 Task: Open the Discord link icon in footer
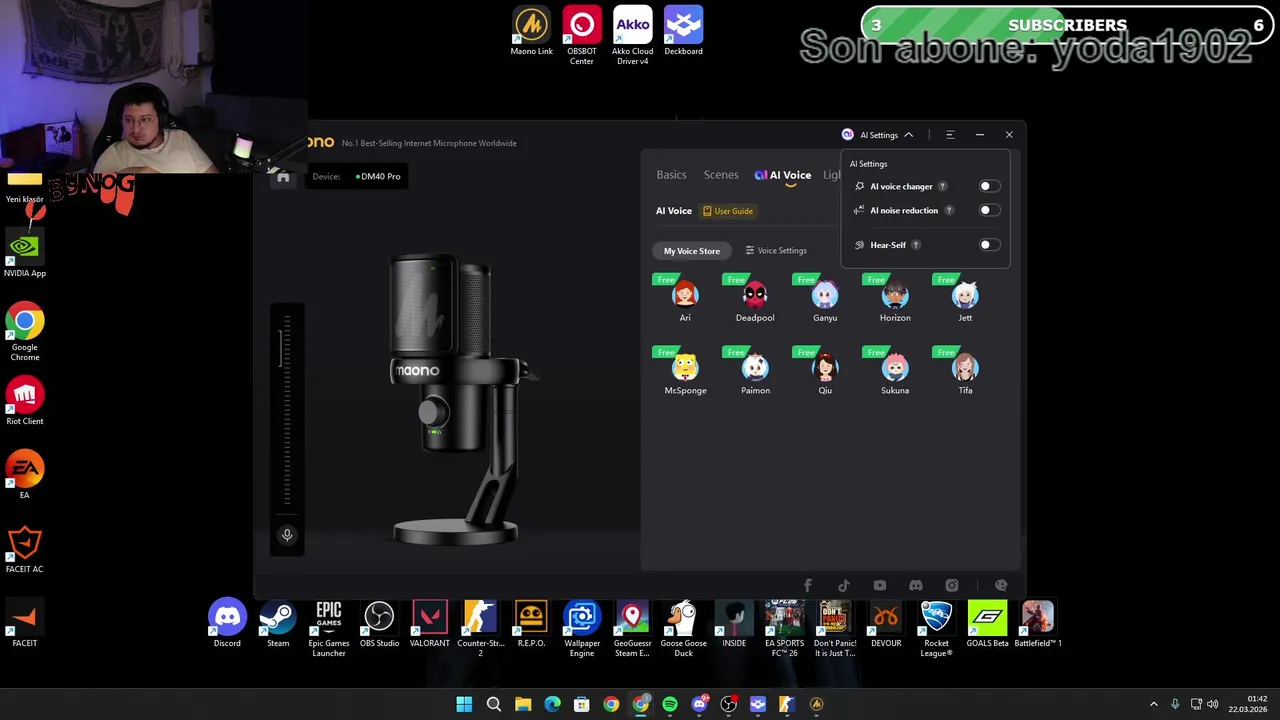tap(916, 585)
